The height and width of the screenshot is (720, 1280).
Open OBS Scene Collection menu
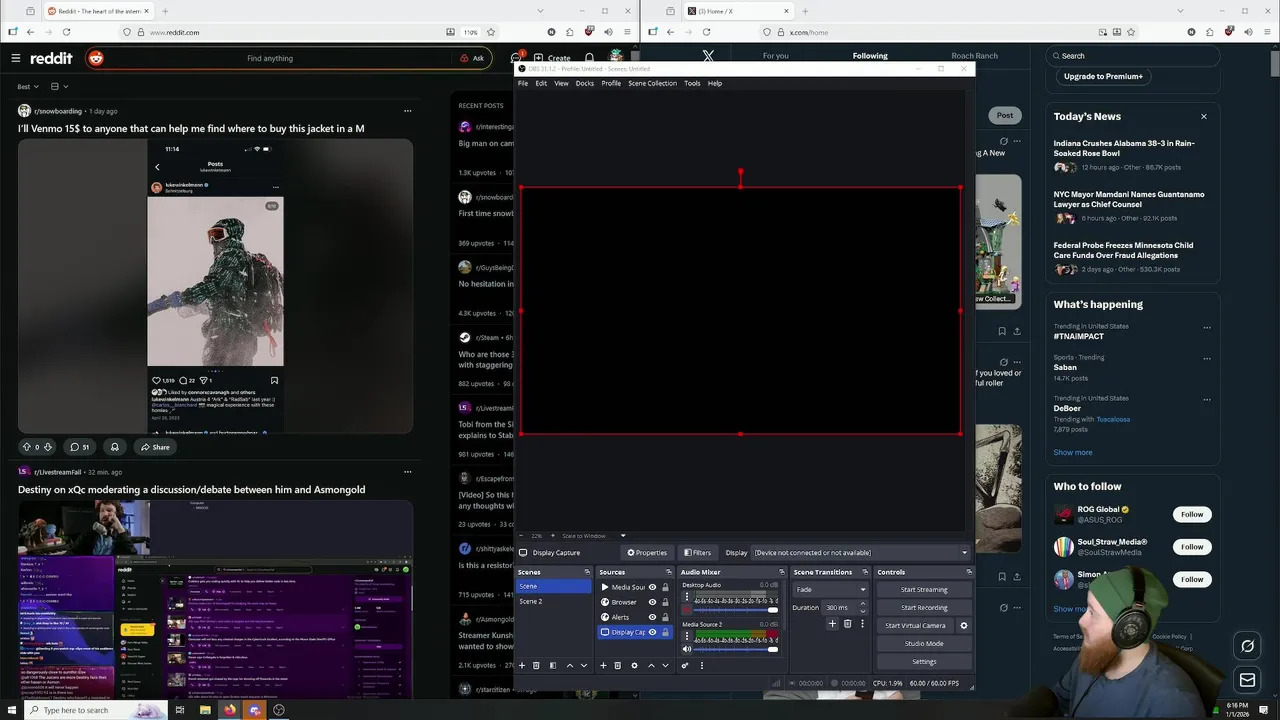pyautogui.click(x=652, y=83)
